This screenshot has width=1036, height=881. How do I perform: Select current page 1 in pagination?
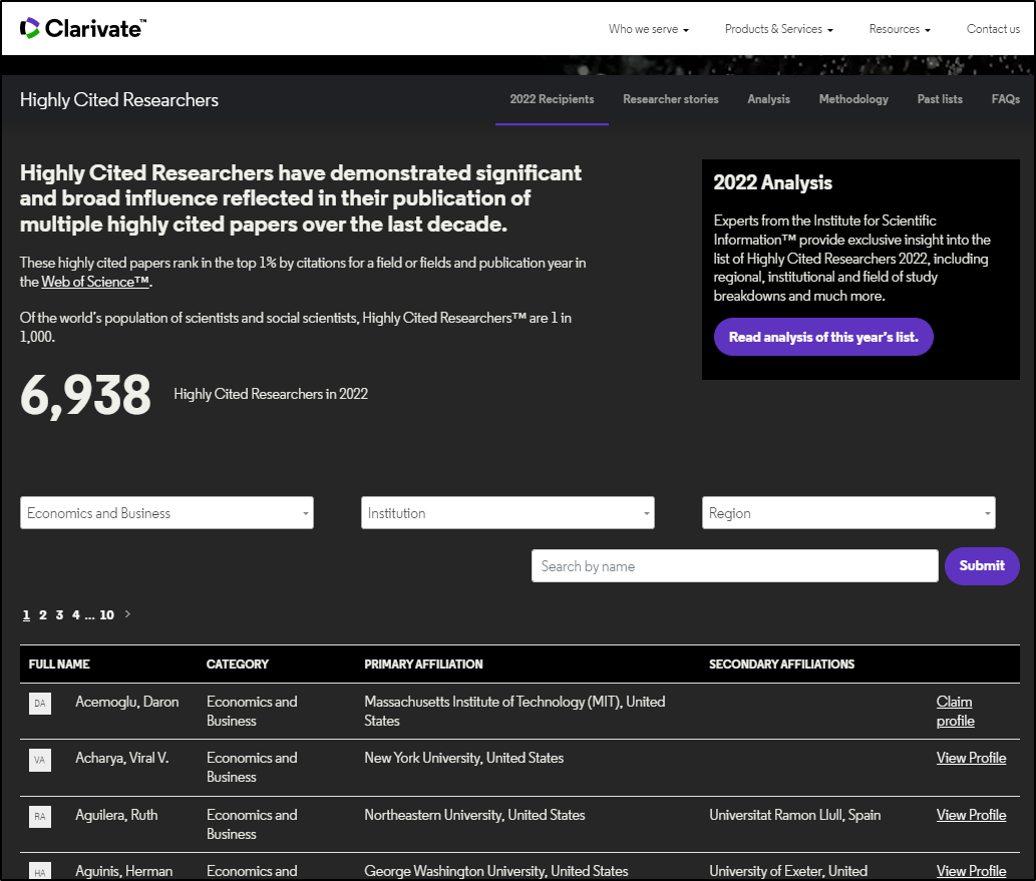coord(26,615)
